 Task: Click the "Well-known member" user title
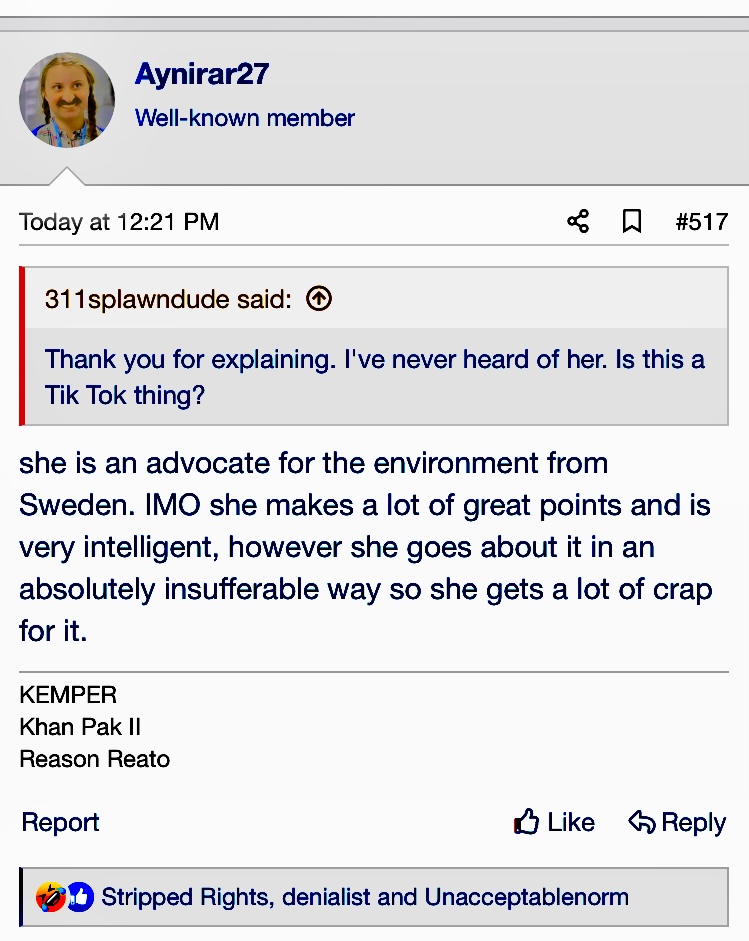pos(245,118)
